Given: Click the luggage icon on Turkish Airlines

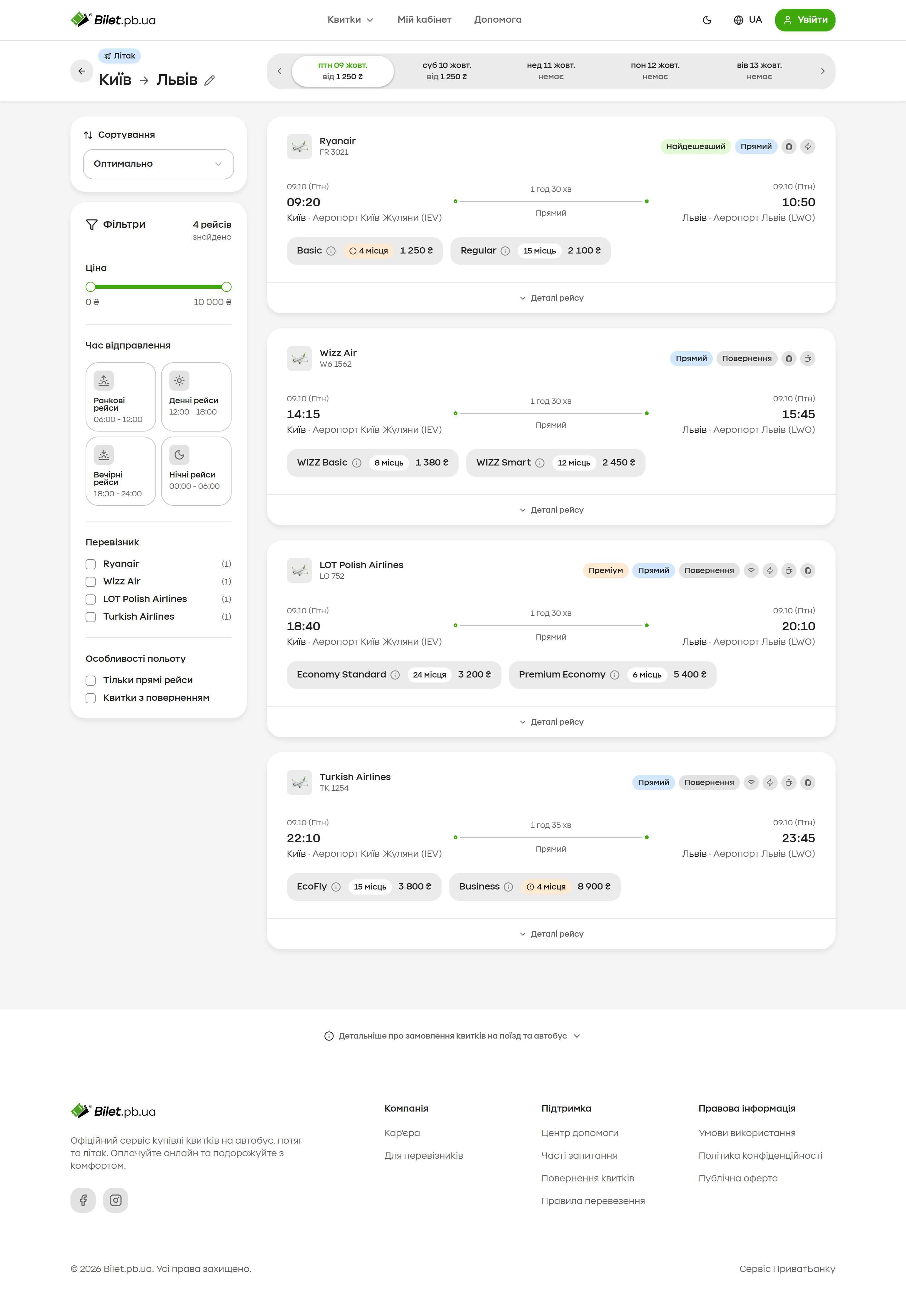Looking at the screenshot, I should pos(808,783).
